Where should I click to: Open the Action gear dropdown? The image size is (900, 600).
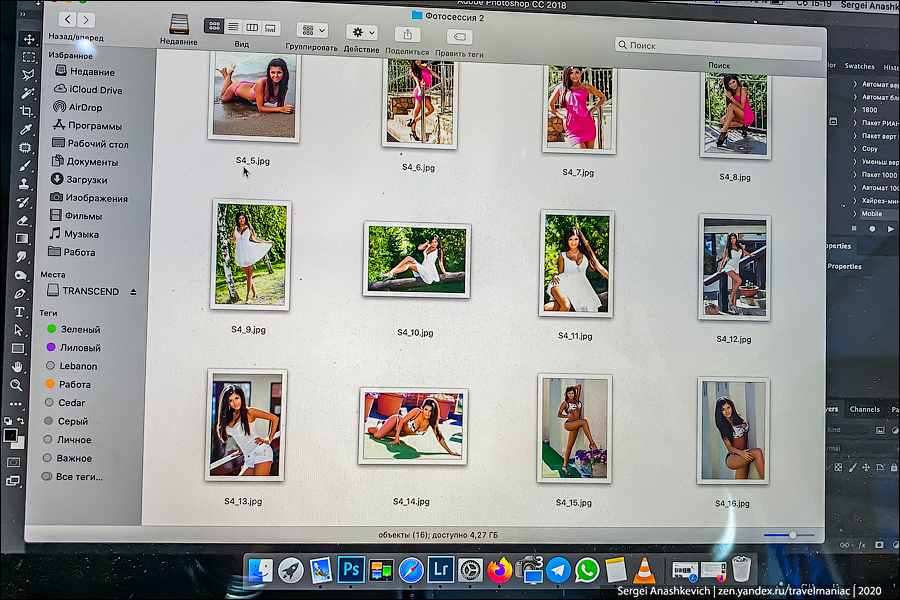tap(362, 32)
